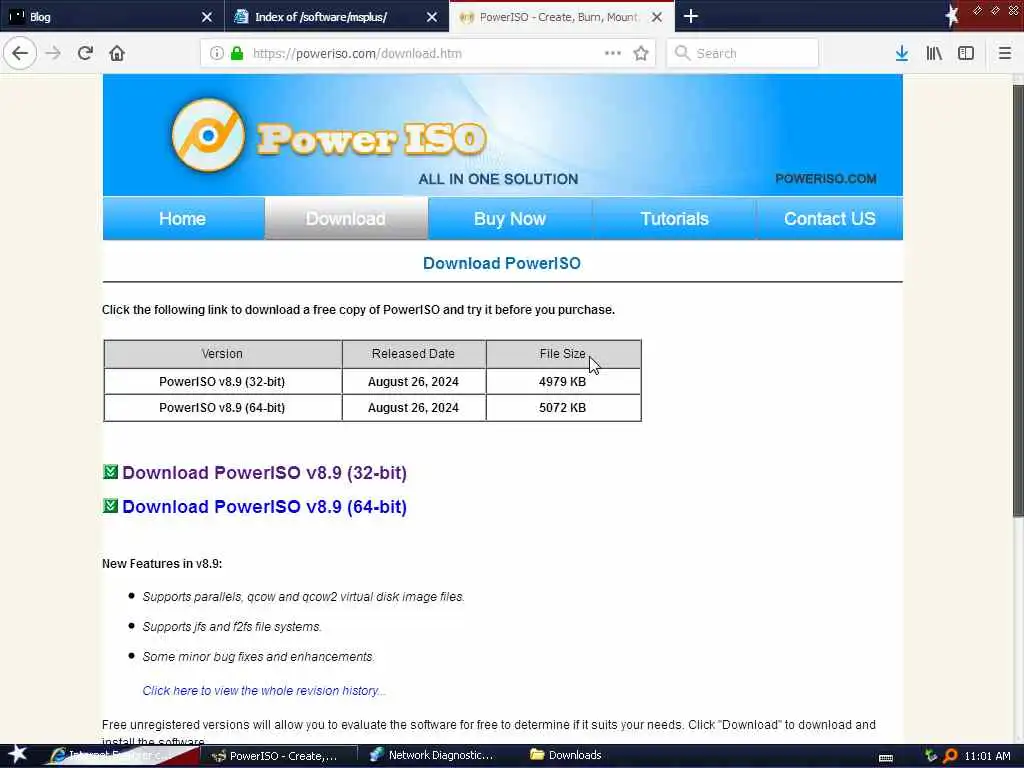This screenshot has width=1024, height=768.
Task: Click the page vertical scrollbar thumb
Action: (1017, 300)
